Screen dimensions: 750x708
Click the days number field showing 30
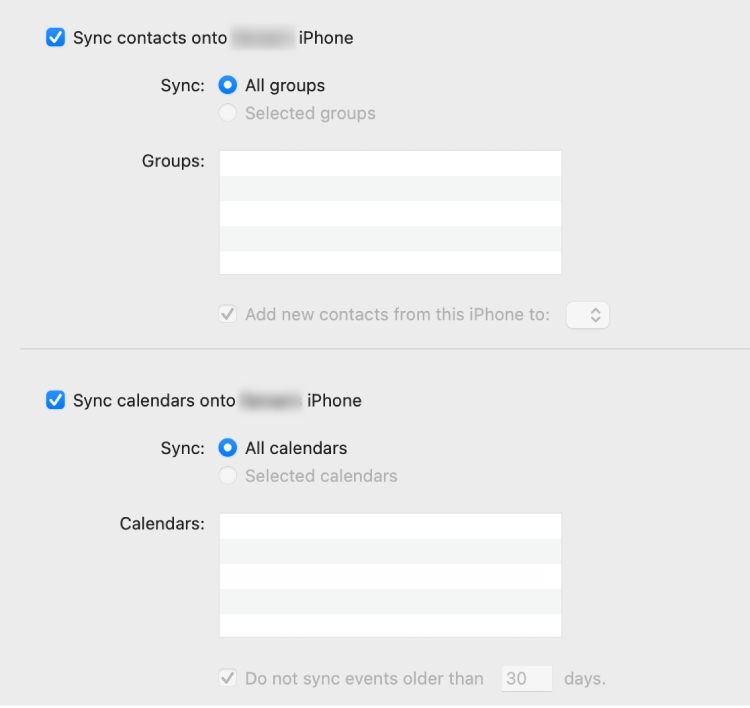tap(527, 678)
